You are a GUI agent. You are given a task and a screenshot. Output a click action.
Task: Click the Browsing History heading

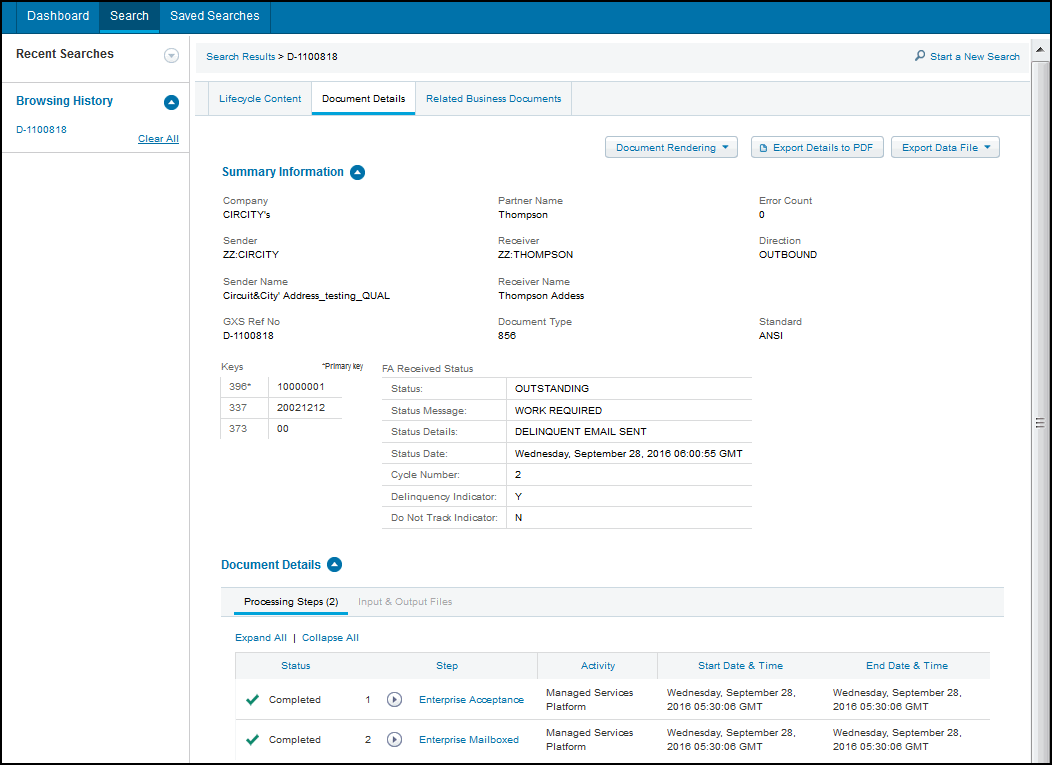pos(64,101)
